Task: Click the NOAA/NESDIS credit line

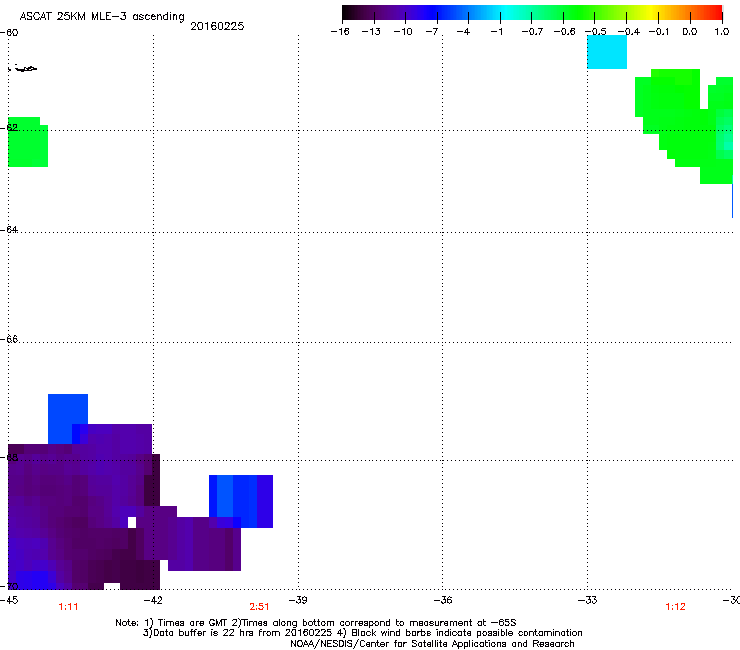Action: tap(432, 644)
